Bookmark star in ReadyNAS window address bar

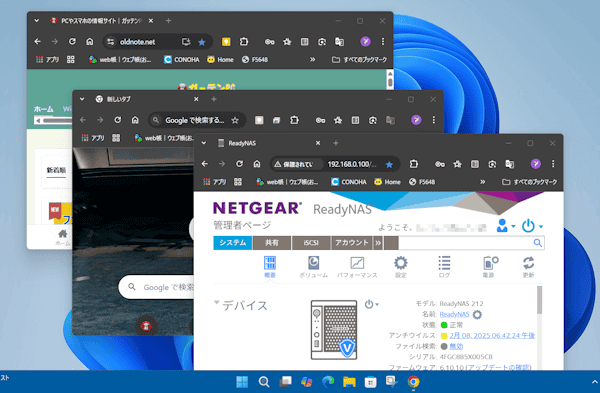[x=389, y=164]
